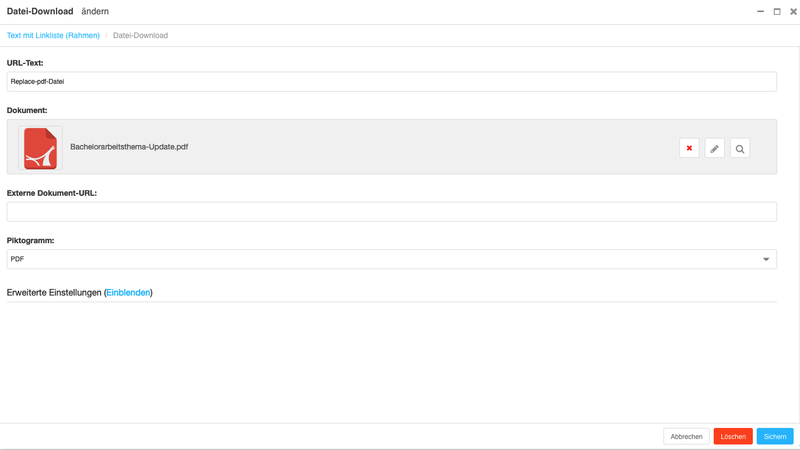The width and height of the screenshot is (800, 450).
Task: Minimize the Datei-Download dialog
Action: click(x=760, y=11)
